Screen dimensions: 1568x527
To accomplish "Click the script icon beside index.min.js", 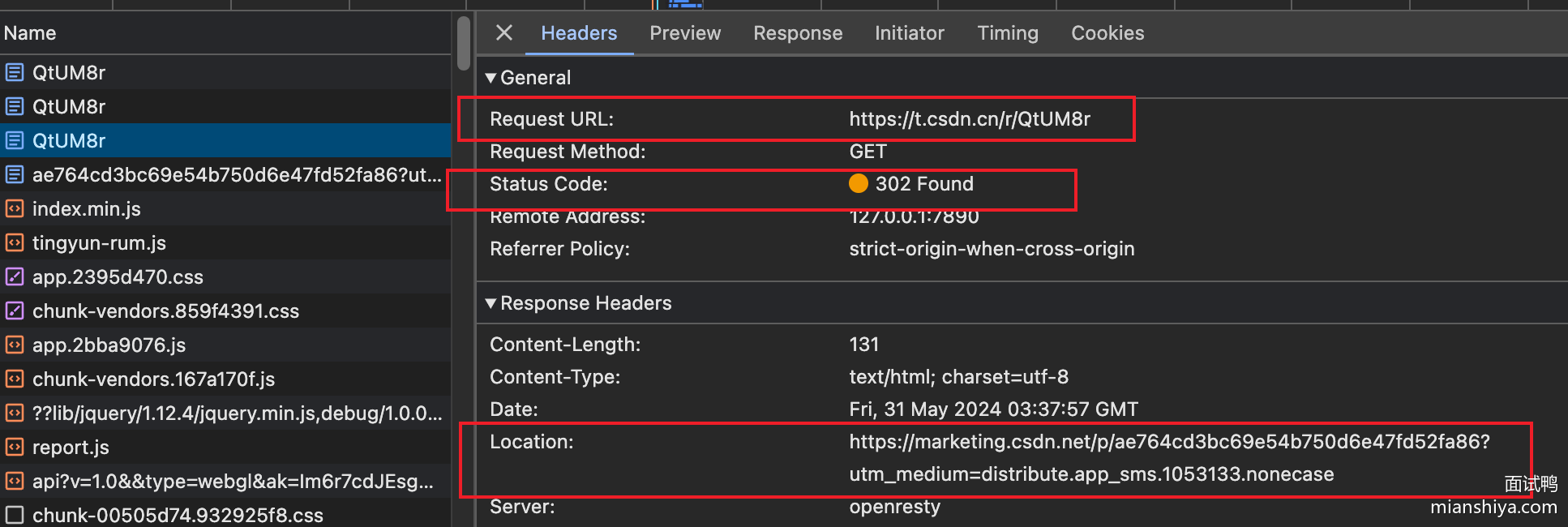I will 15,209.
